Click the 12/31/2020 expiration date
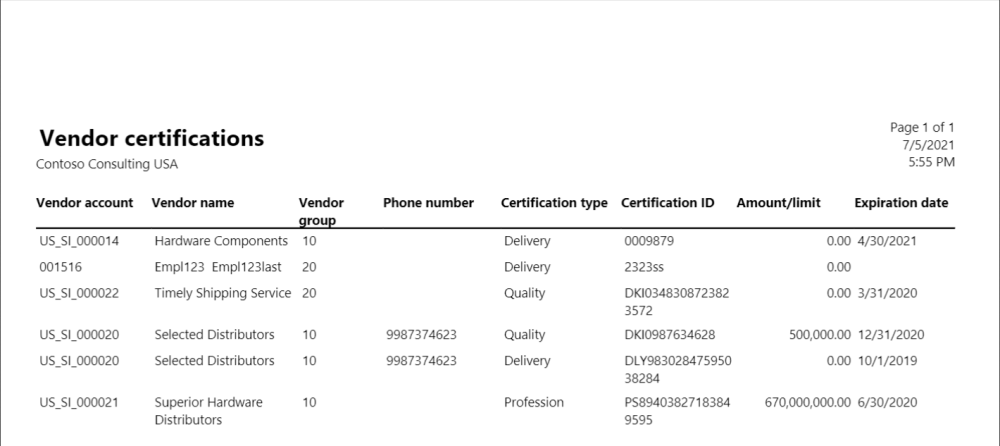Image resolution: width=1000 pixels, height=446 pixels. pos(893,334)
